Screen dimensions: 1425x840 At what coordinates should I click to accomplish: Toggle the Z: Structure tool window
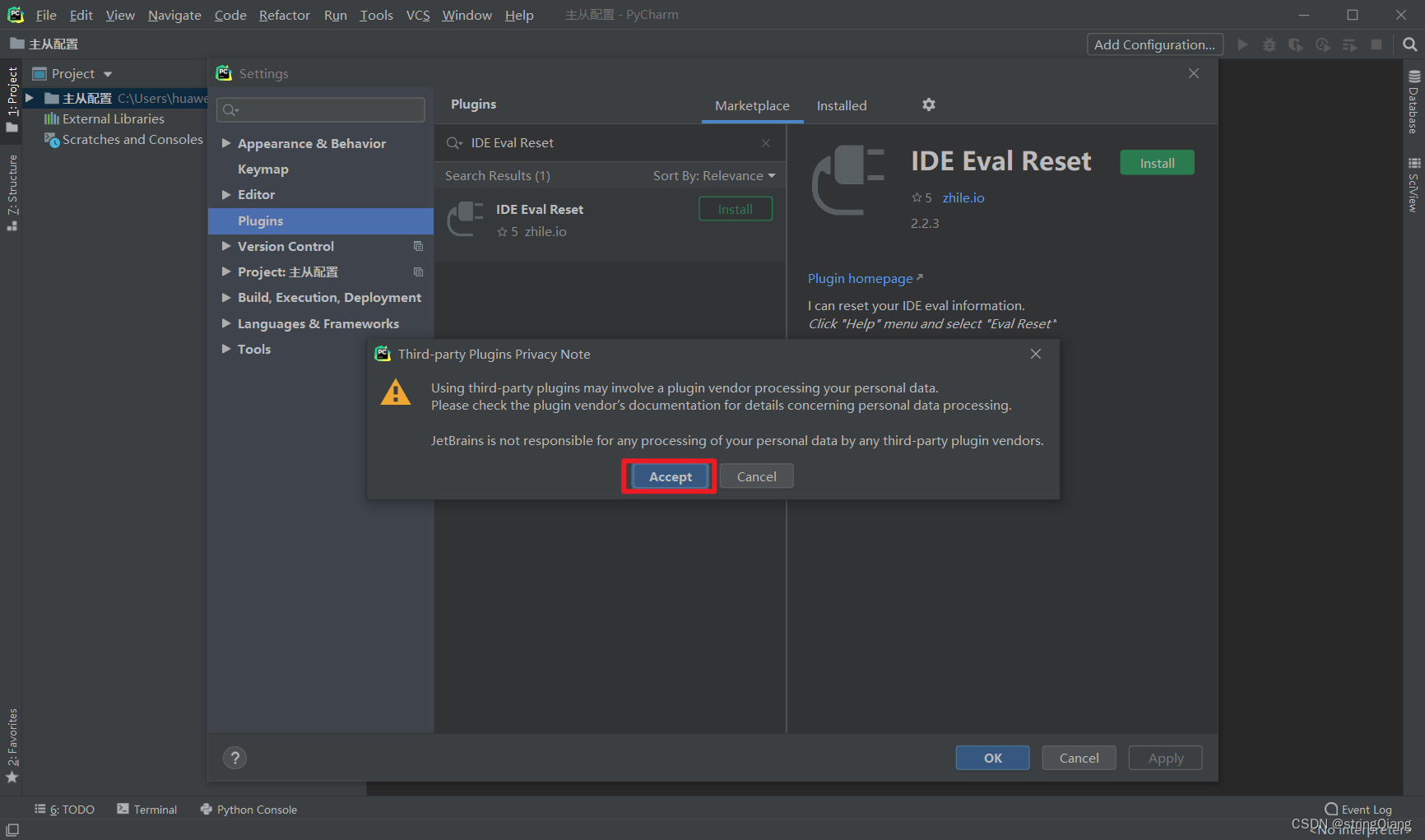click(x=12, y=193)
